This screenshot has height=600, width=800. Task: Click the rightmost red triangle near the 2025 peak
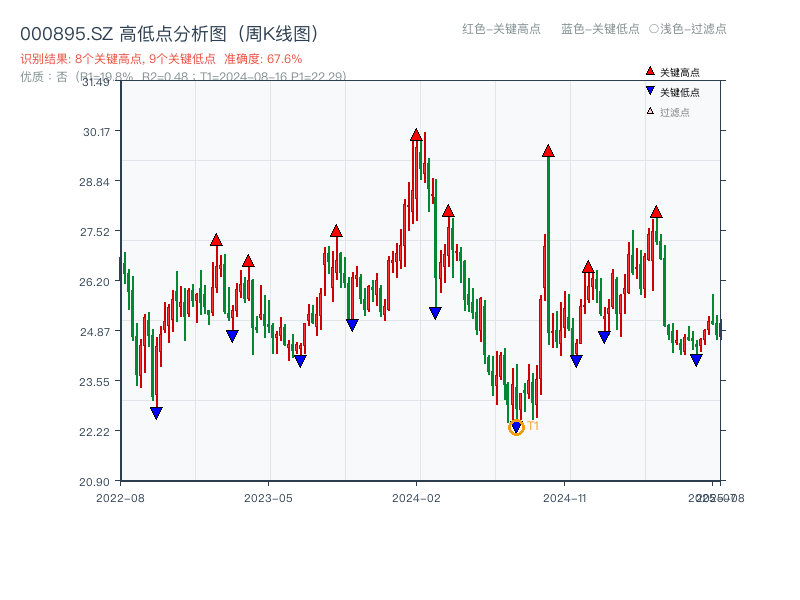tap(657, 212)
